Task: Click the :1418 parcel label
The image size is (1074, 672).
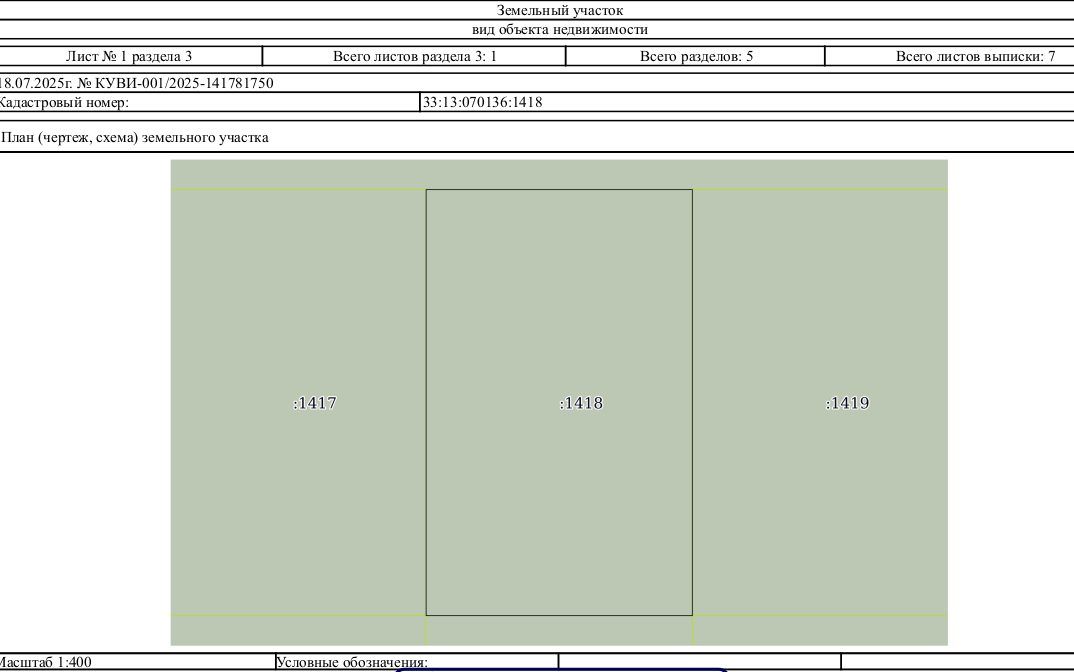Action: click(x=582, y=403)
